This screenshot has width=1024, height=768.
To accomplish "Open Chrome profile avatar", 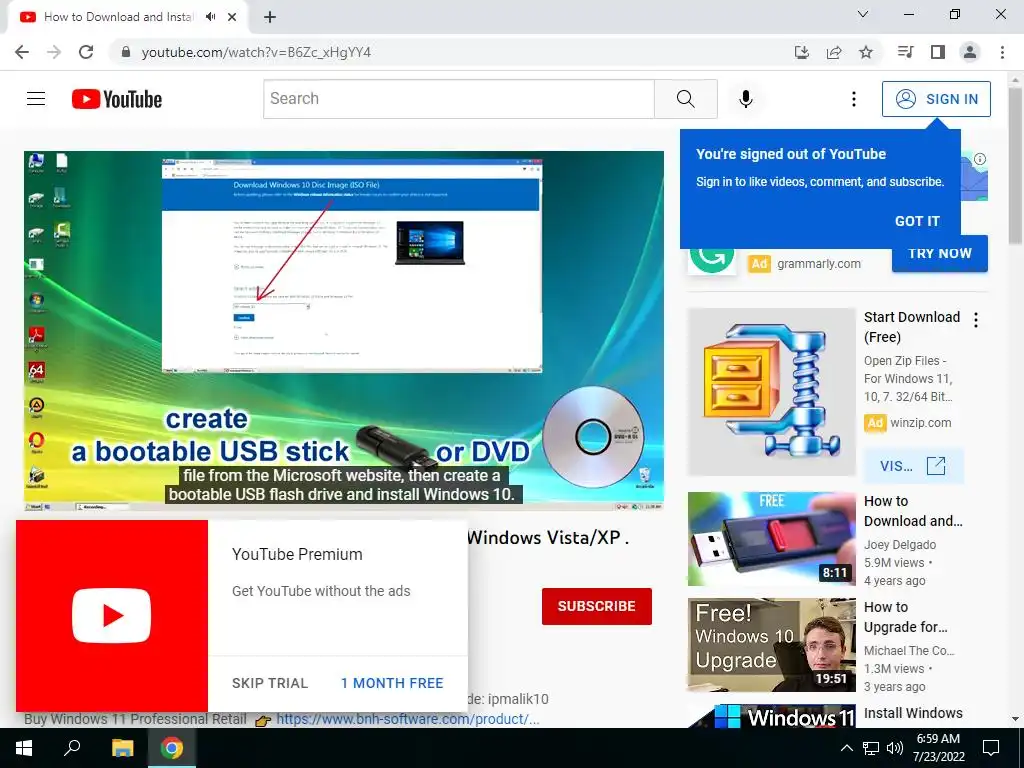I will 970,52.
